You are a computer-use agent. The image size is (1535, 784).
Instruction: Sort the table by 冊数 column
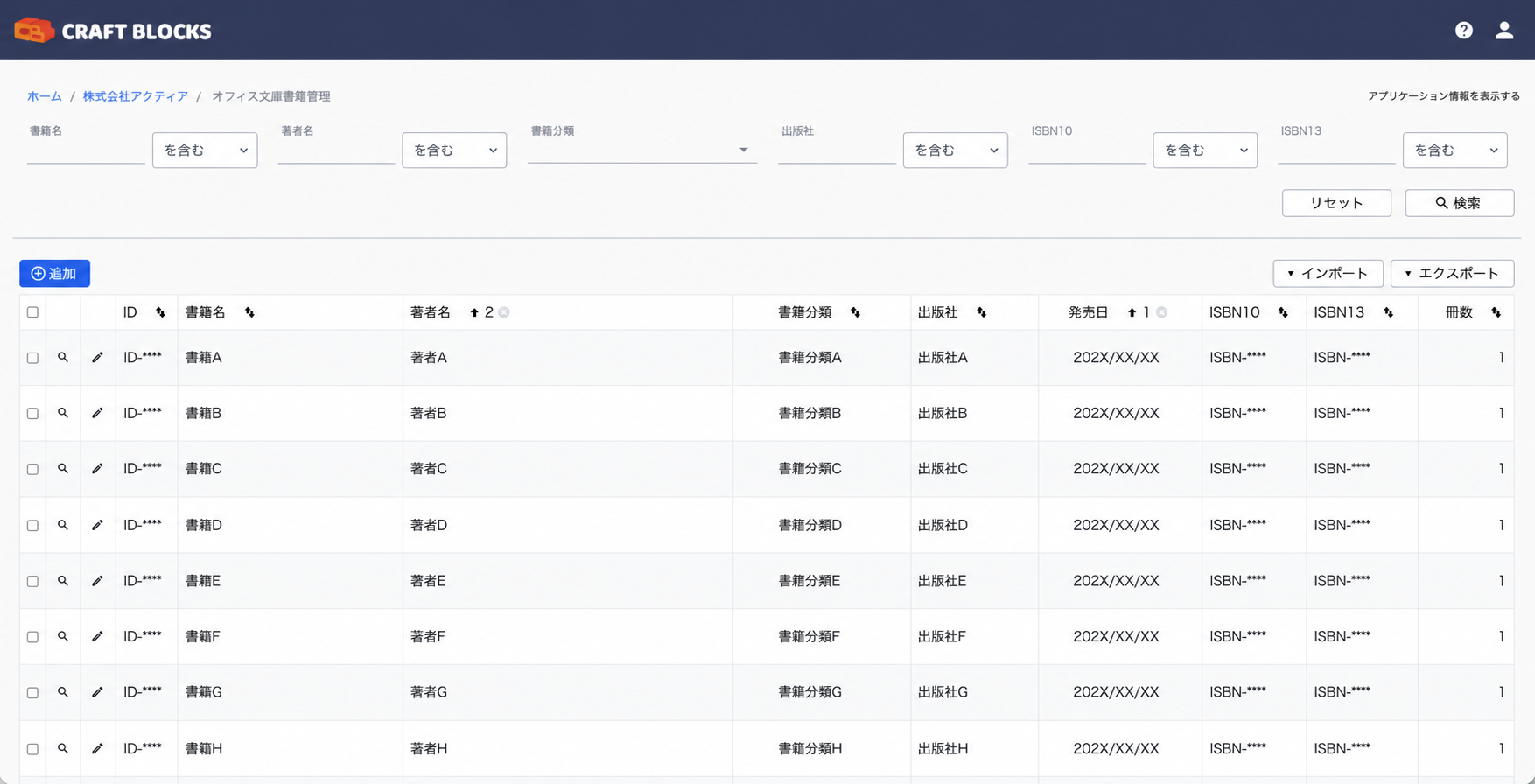pos(1496,312)
